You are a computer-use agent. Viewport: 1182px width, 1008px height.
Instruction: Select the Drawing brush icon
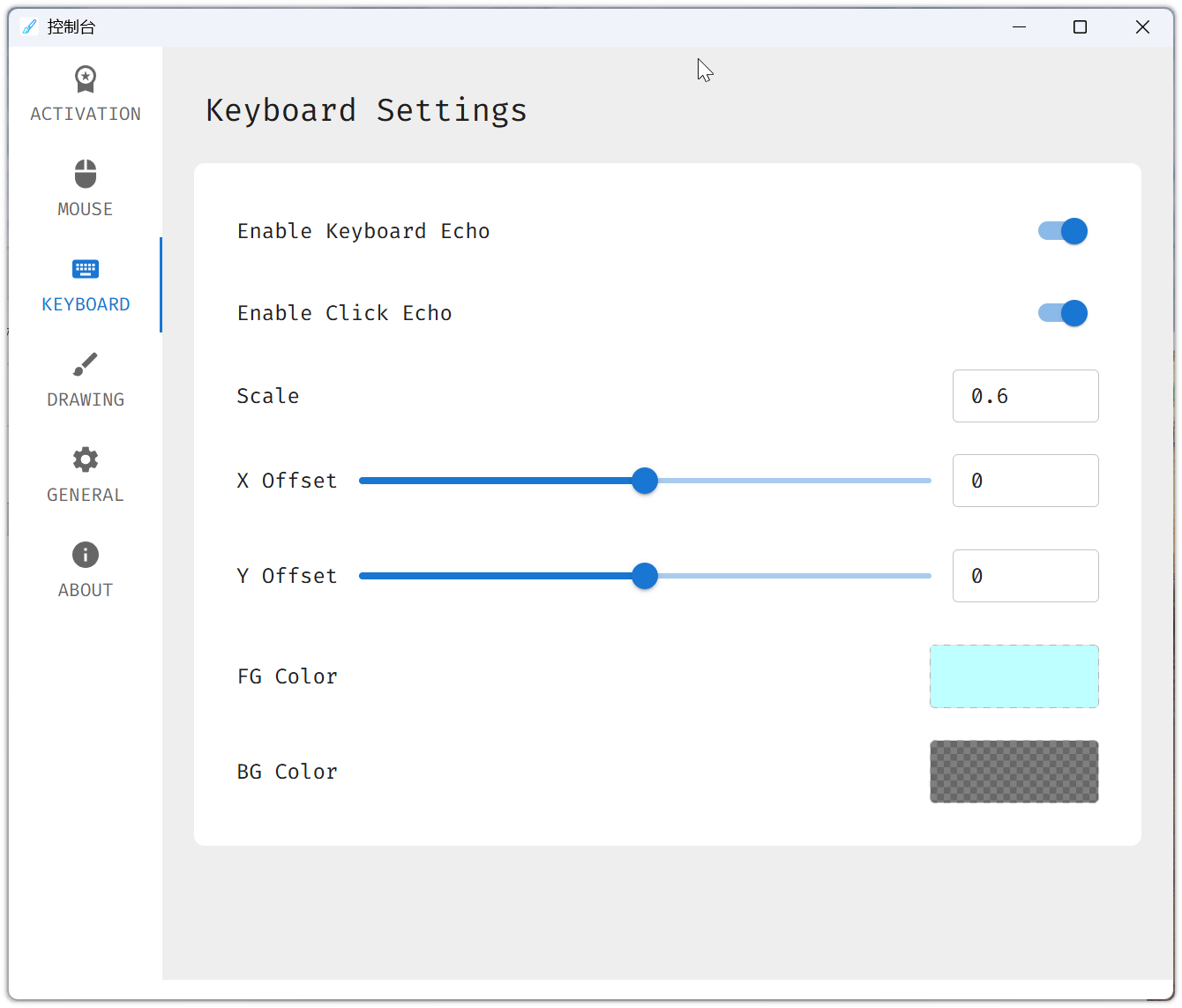click(x=85, y=364)
